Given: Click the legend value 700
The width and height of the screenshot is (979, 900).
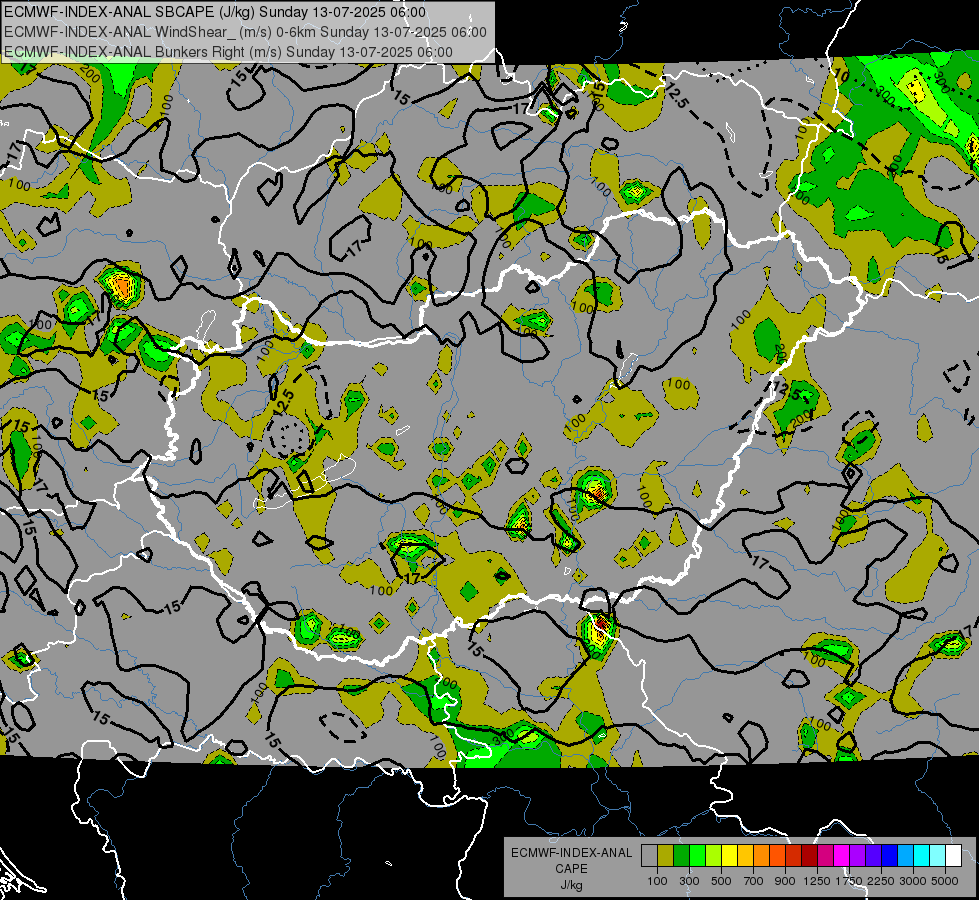Looking at the screenshot, I should [x=754, y=881].
